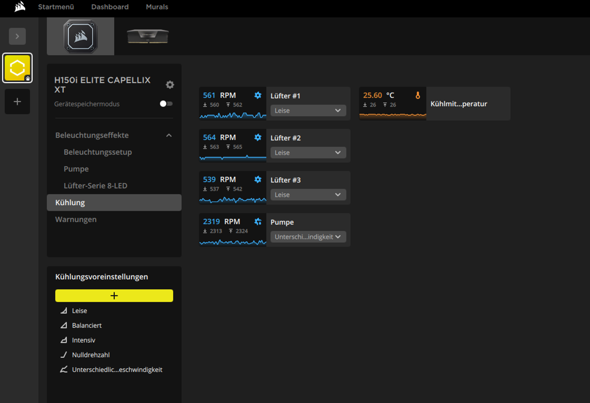Click the Lüfter #1 fan settings icon
Image resolution: width=590 pixels, height=403 pixels.
(258, 95)
